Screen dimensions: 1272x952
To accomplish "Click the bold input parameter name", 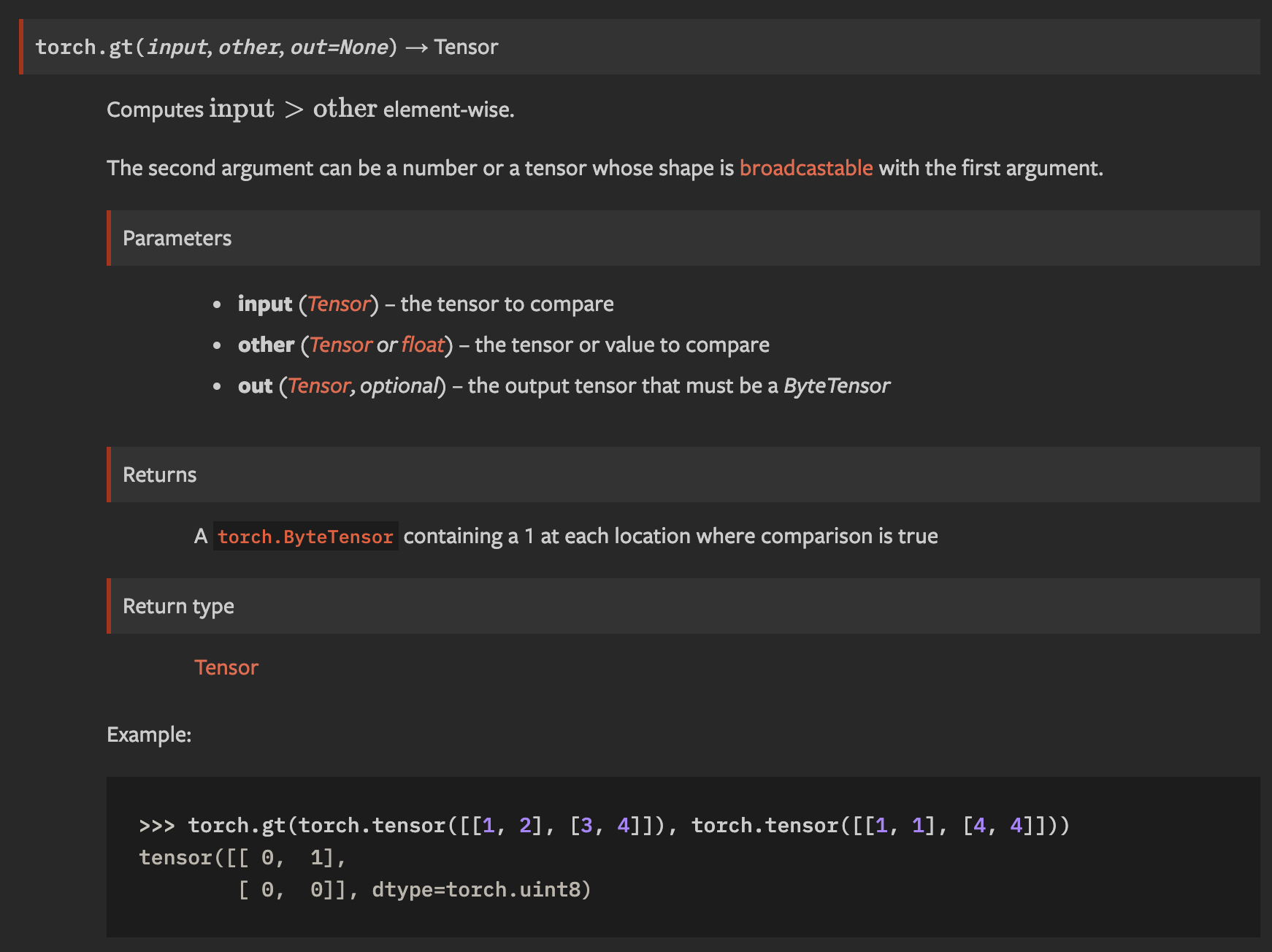I will (x=265, y=304).
